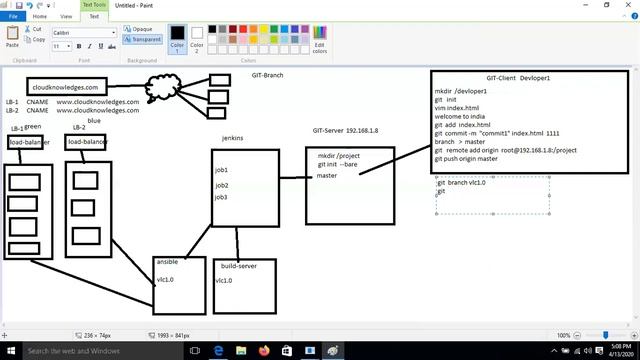Select Transparent background option
This screenshot has height=360, width=640.
click(142, 39)
